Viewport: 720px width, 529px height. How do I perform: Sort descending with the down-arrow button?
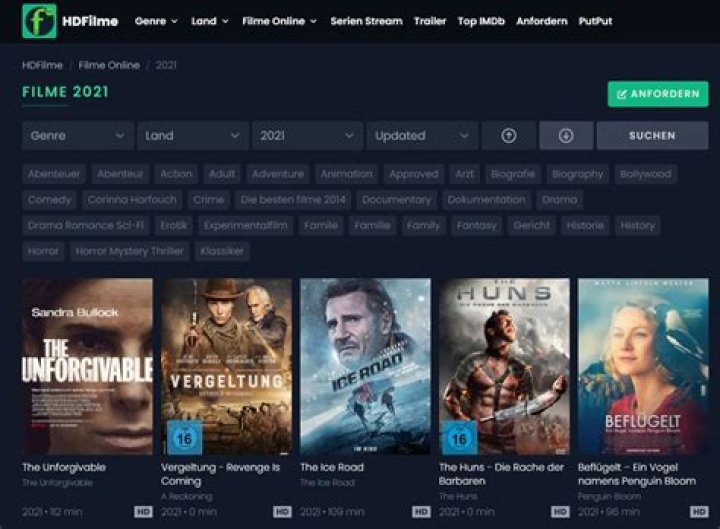(566, 135)
